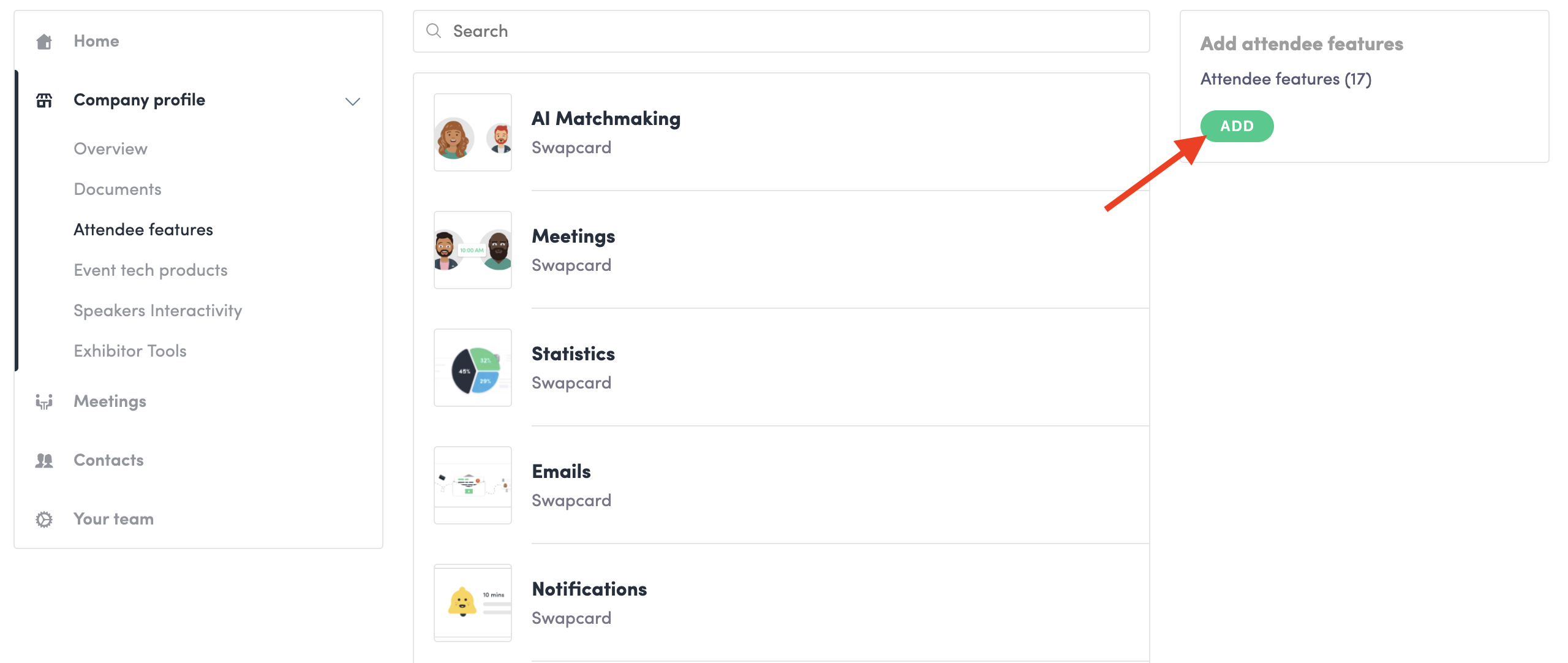This screenshot has height=663, width=1568.
Task: Open the Overview submenu item
Action: click(110, 149)
